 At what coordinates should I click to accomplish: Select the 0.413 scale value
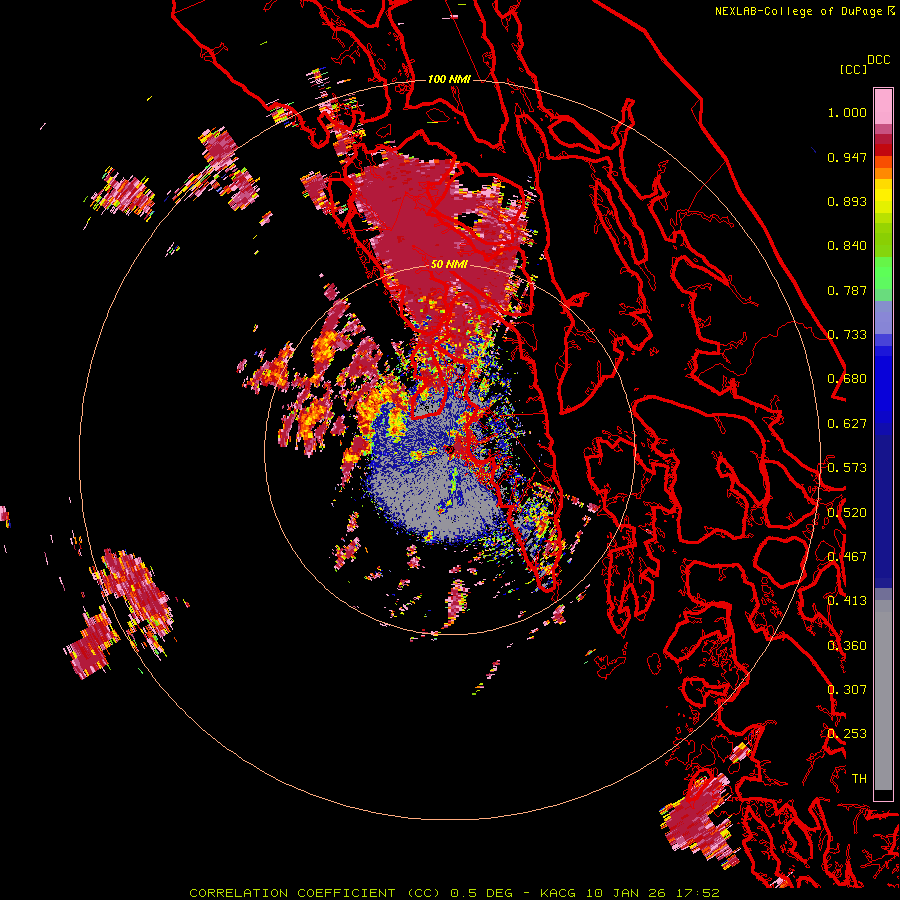click(847, 601)
